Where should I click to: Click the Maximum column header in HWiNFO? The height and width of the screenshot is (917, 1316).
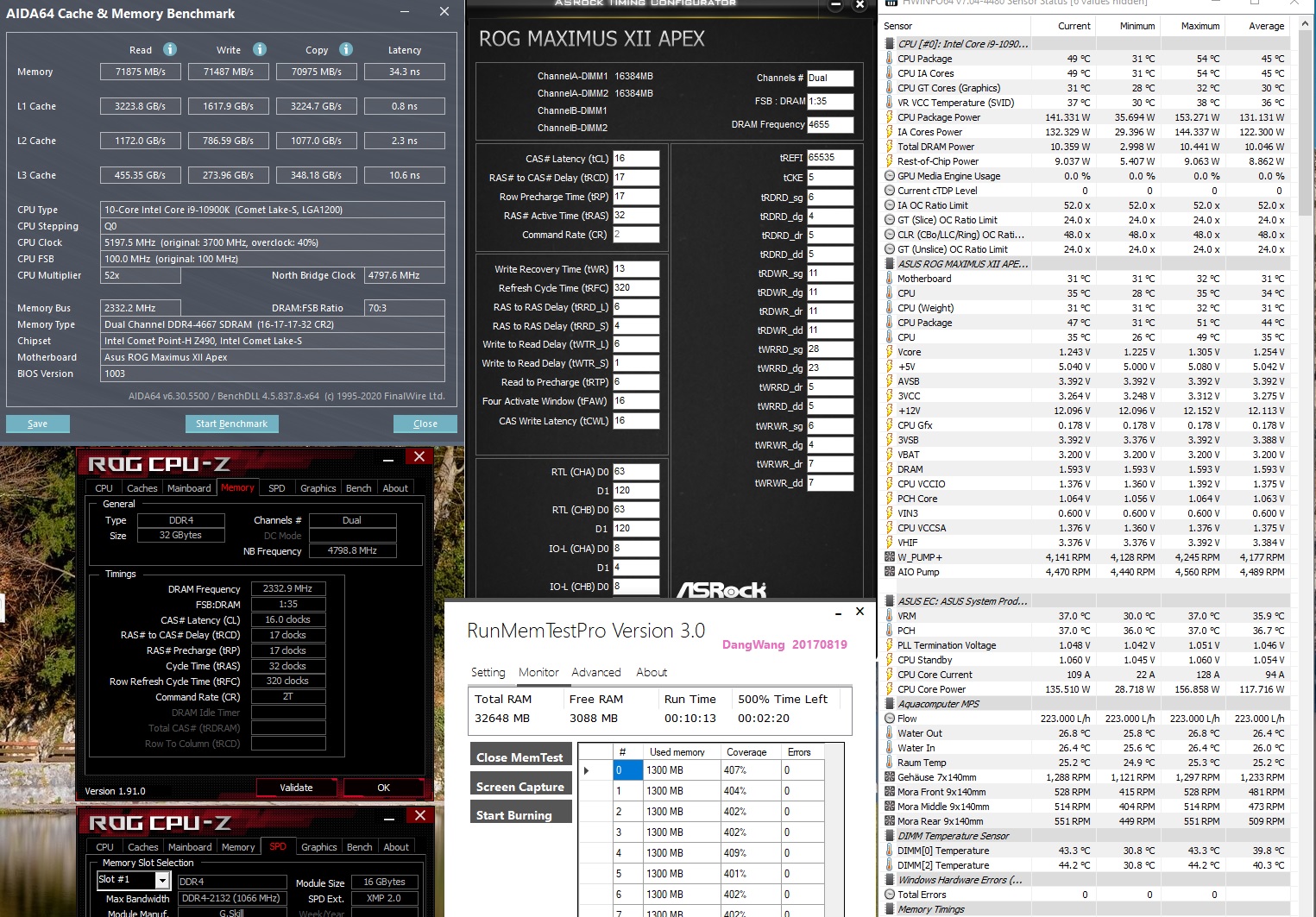coord(1200,26)
